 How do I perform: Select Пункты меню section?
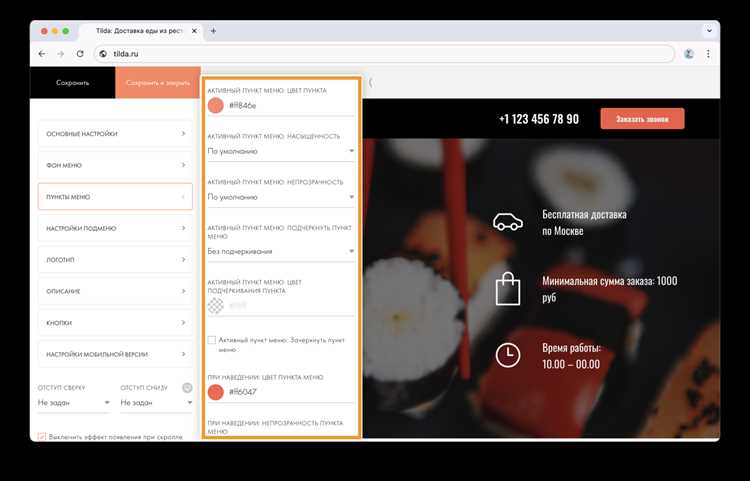pyautogui.click(x=115, y=197)
